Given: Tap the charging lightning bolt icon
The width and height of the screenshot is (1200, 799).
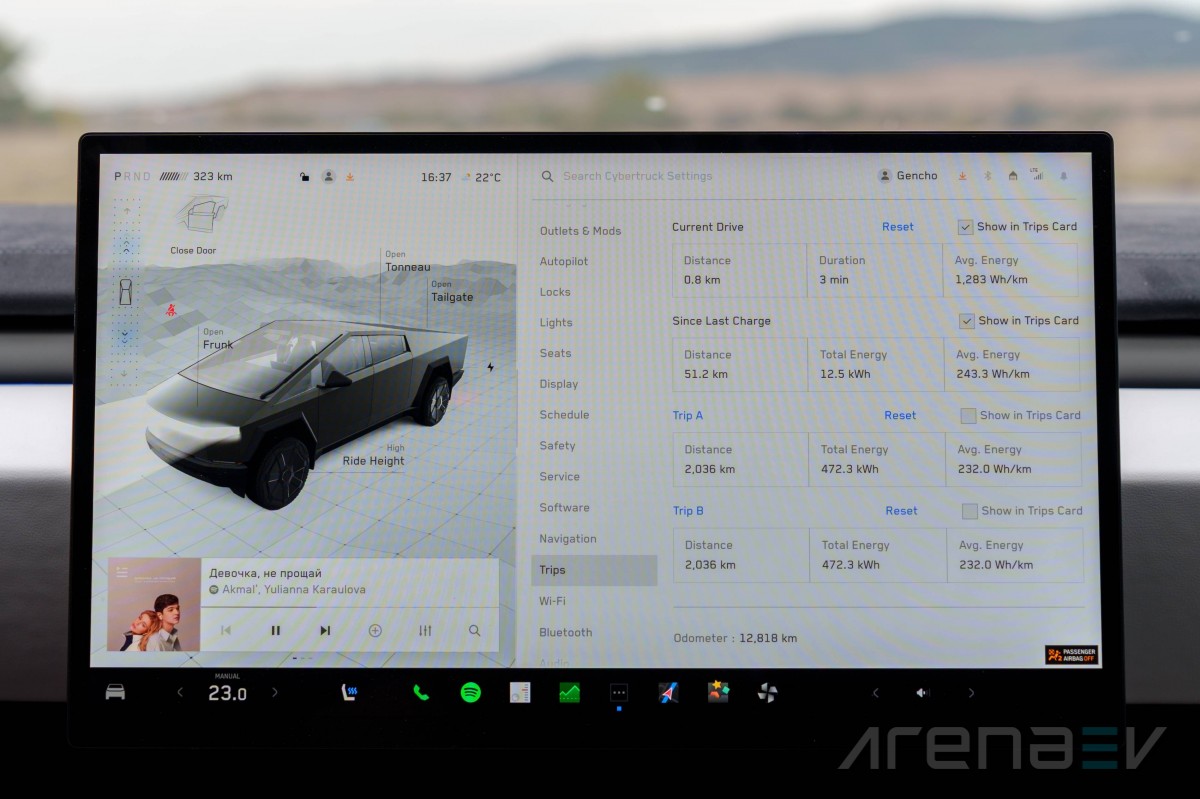Looking at the screenshot, I should tap(490, 367).
